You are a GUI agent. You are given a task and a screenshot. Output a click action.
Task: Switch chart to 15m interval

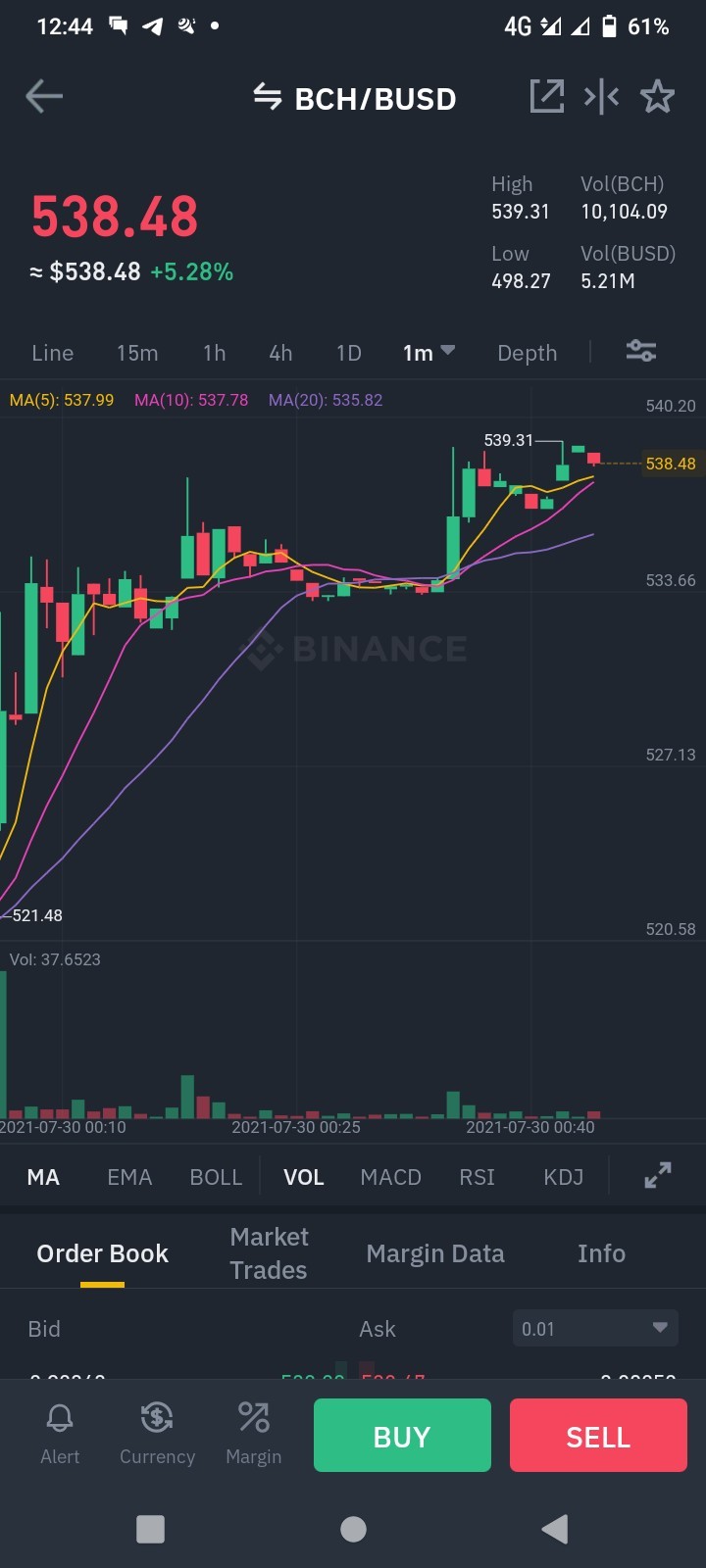tap(137, 353)
